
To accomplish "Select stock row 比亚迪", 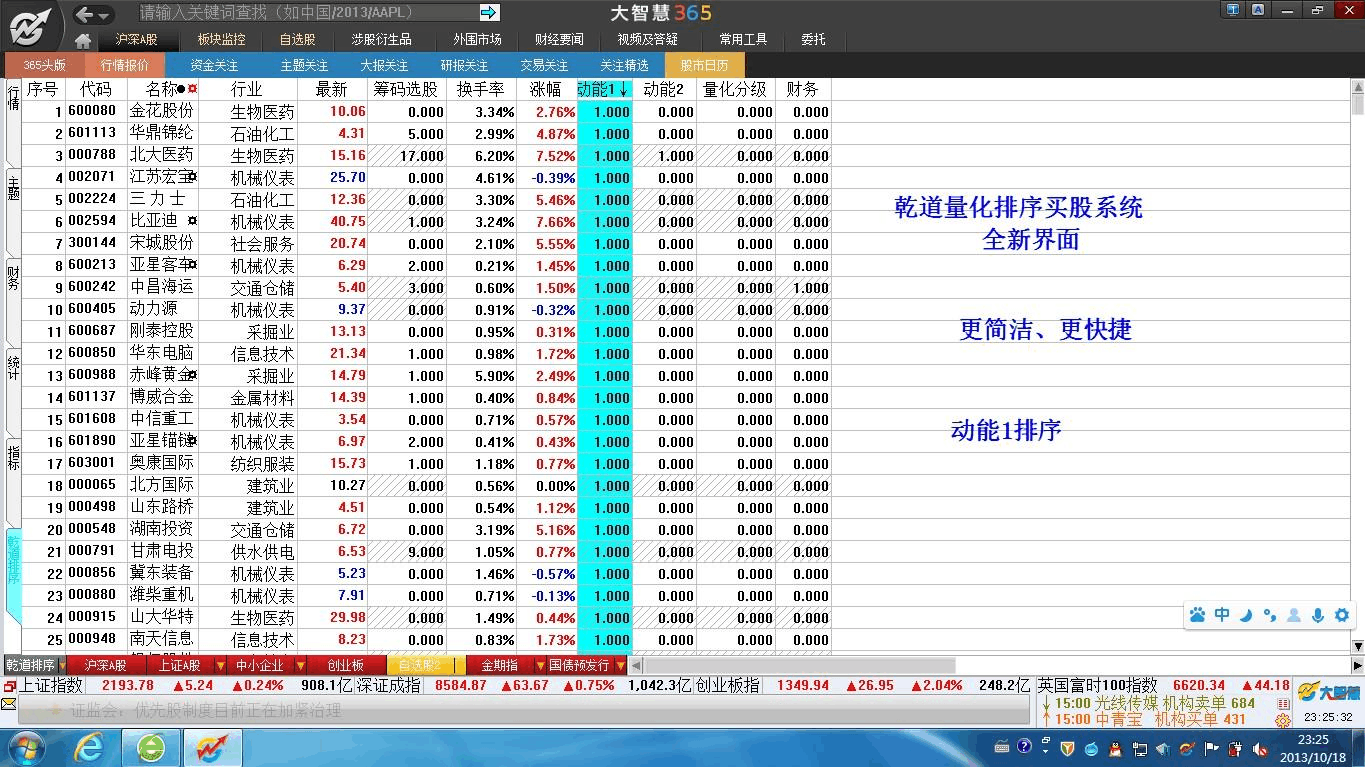I will pos(426,222).
